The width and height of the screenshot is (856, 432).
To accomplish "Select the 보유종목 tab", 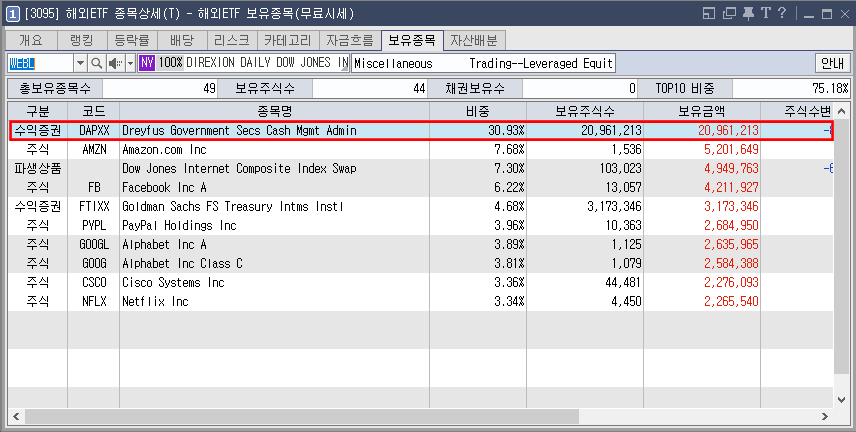I will click(x=412, y=40).
